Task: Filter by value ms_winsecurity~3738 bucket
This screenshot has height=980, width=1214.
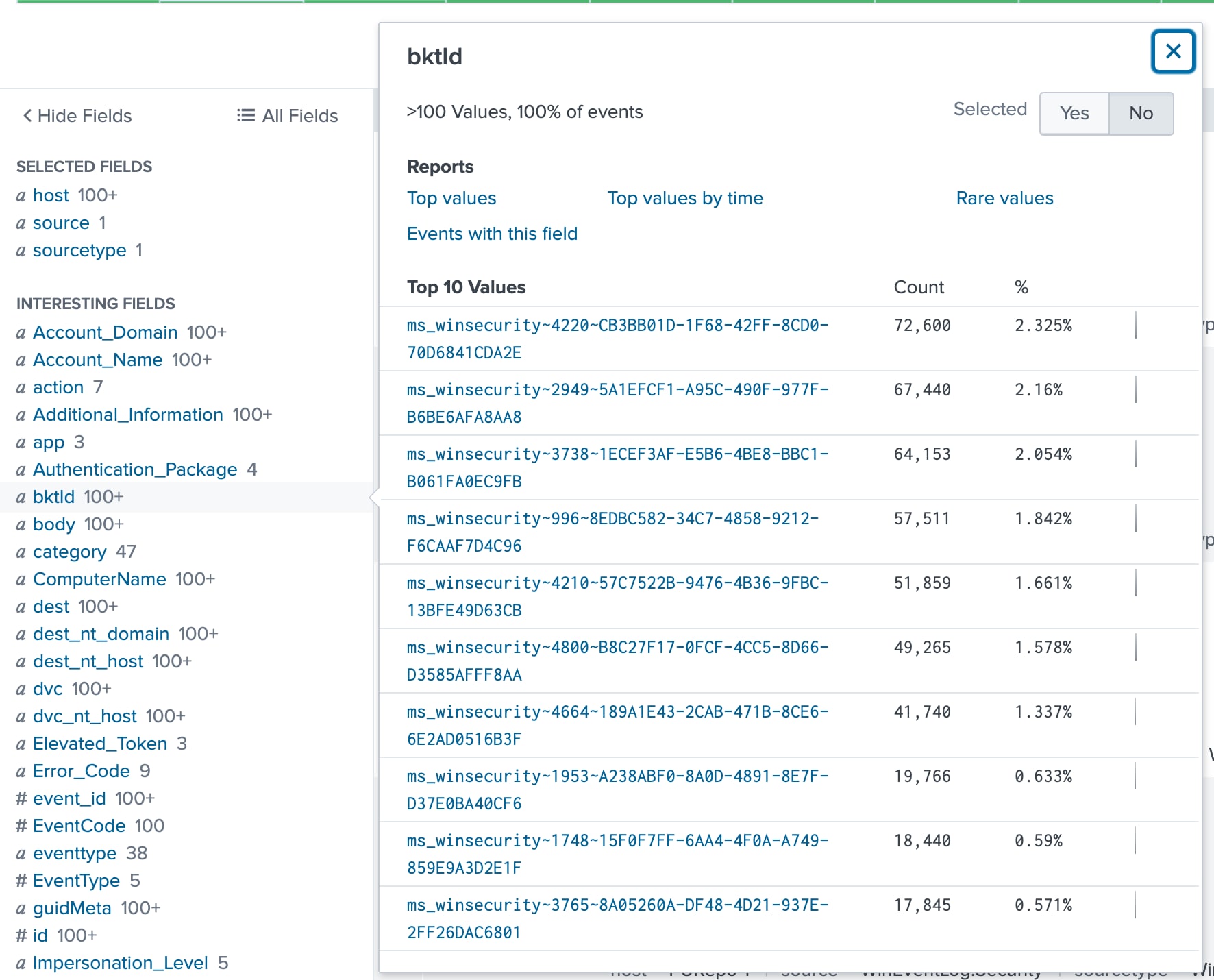Action: pos(618,467)
